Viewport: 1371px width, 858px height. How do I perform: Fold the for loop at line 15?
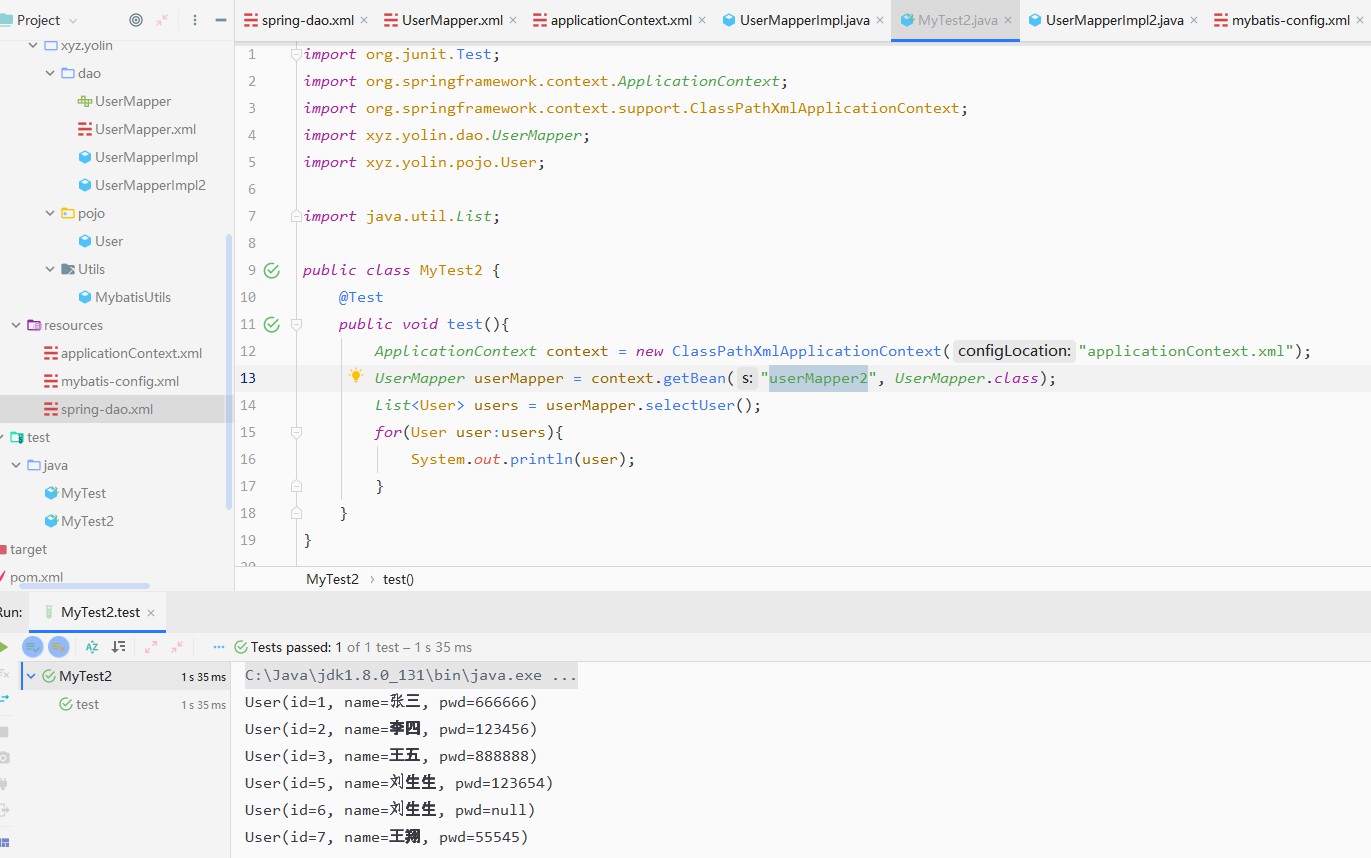(296, 432)
